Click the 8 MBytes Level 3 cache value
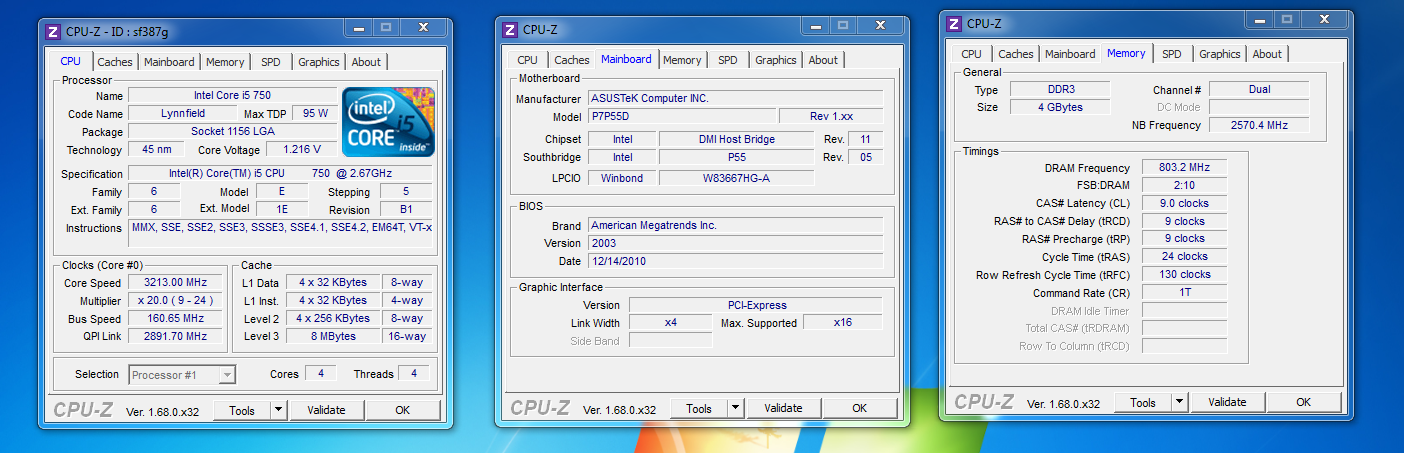 coord(332,337)
